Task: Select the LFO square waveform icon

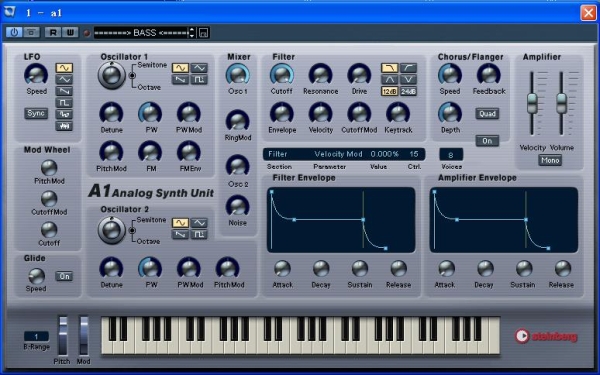Action: [x=64, y=103]
